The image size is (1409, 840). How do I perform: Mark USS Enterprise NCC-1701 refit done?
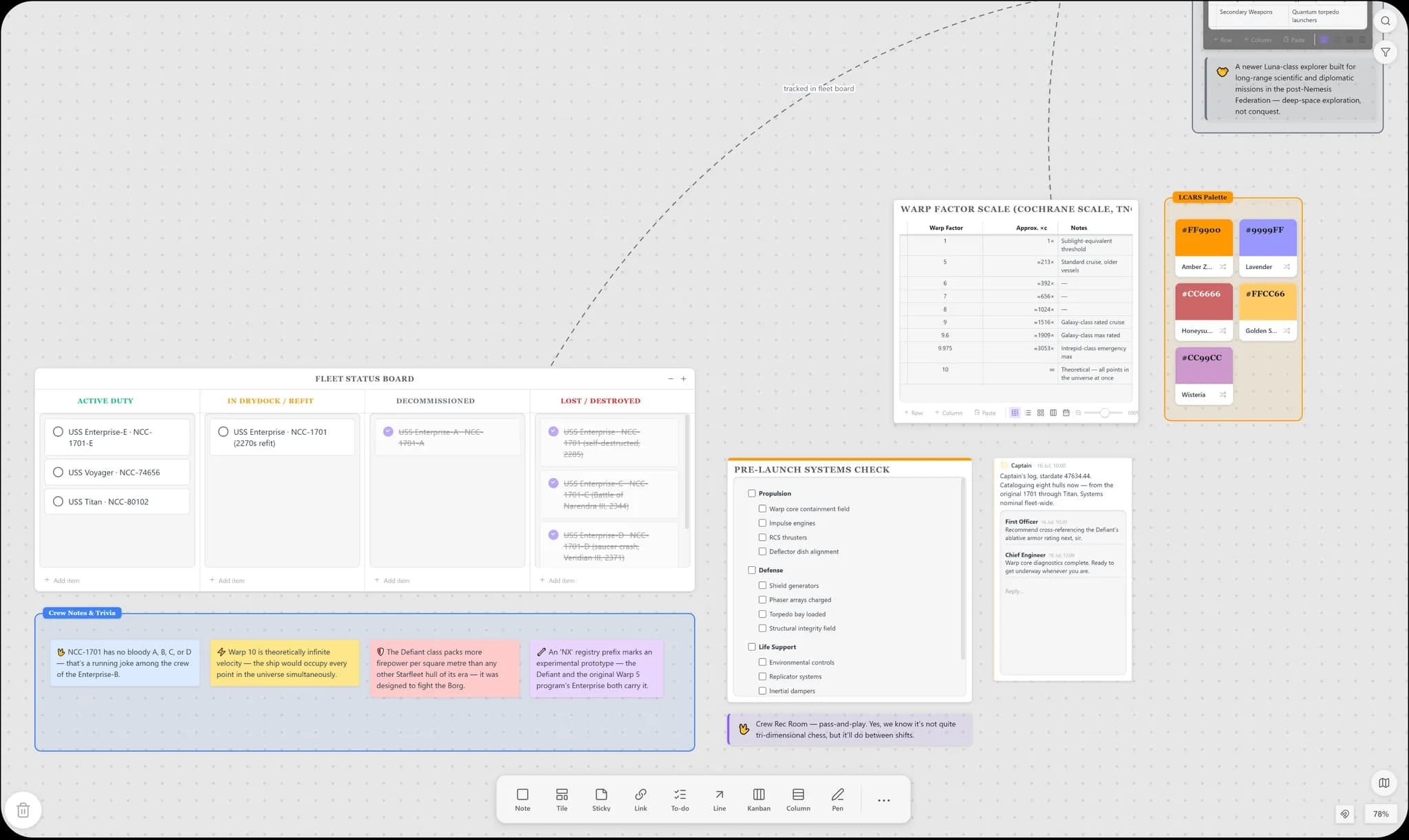pyautogui.click(x=223, y=432)
